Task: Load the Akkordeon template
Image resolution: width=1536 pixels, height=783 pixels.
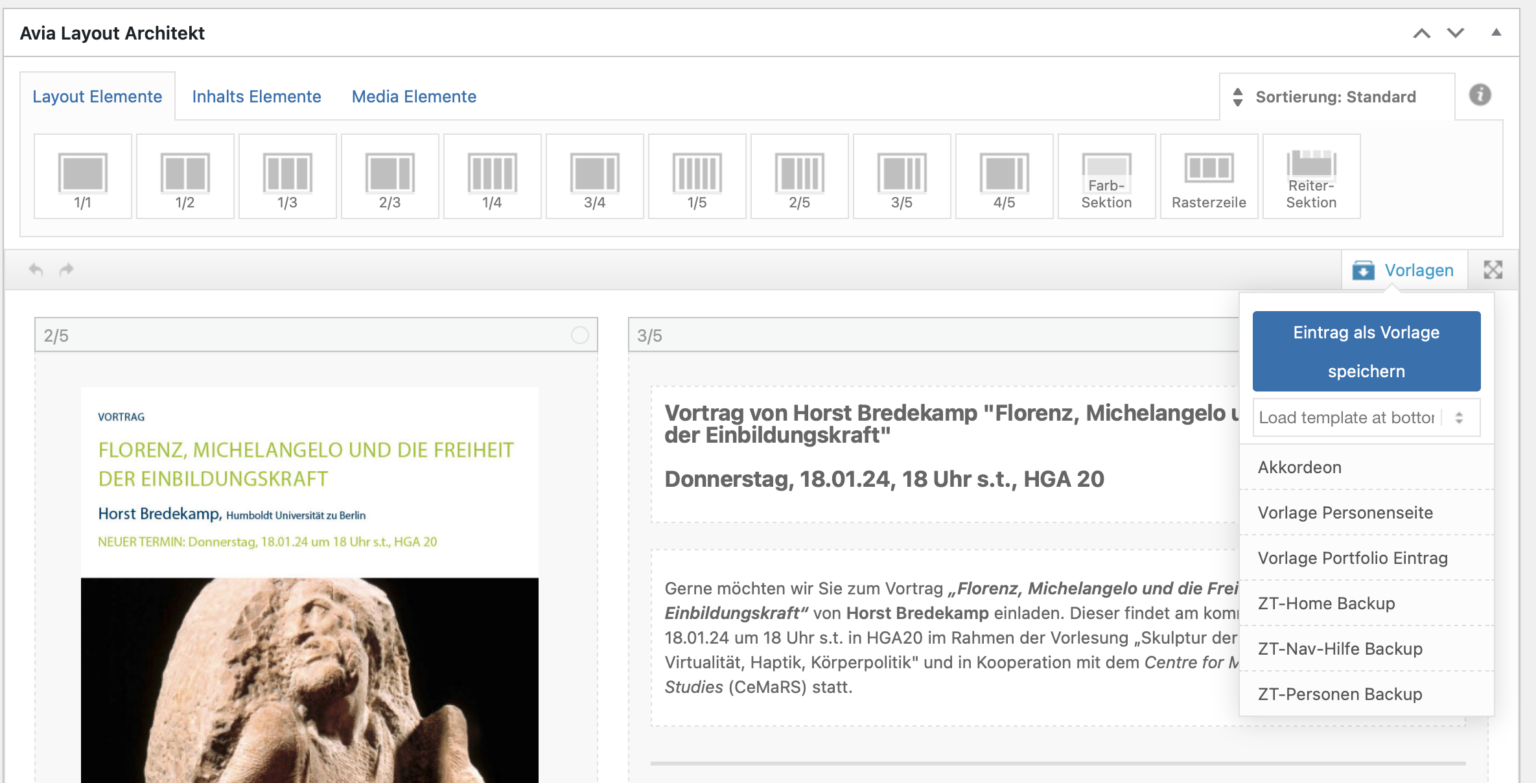Action: pos(1366,467)
